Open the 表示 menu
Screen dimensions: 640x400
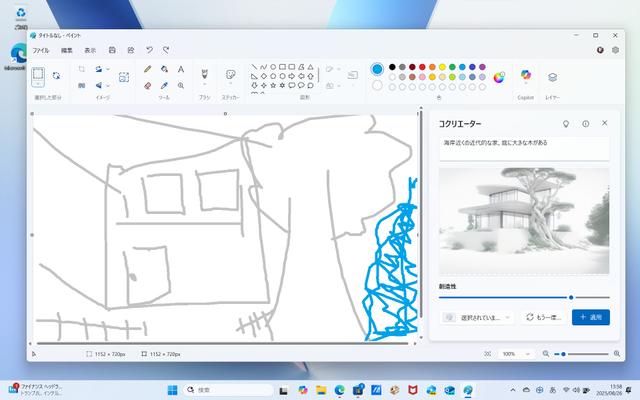[90, 49]
